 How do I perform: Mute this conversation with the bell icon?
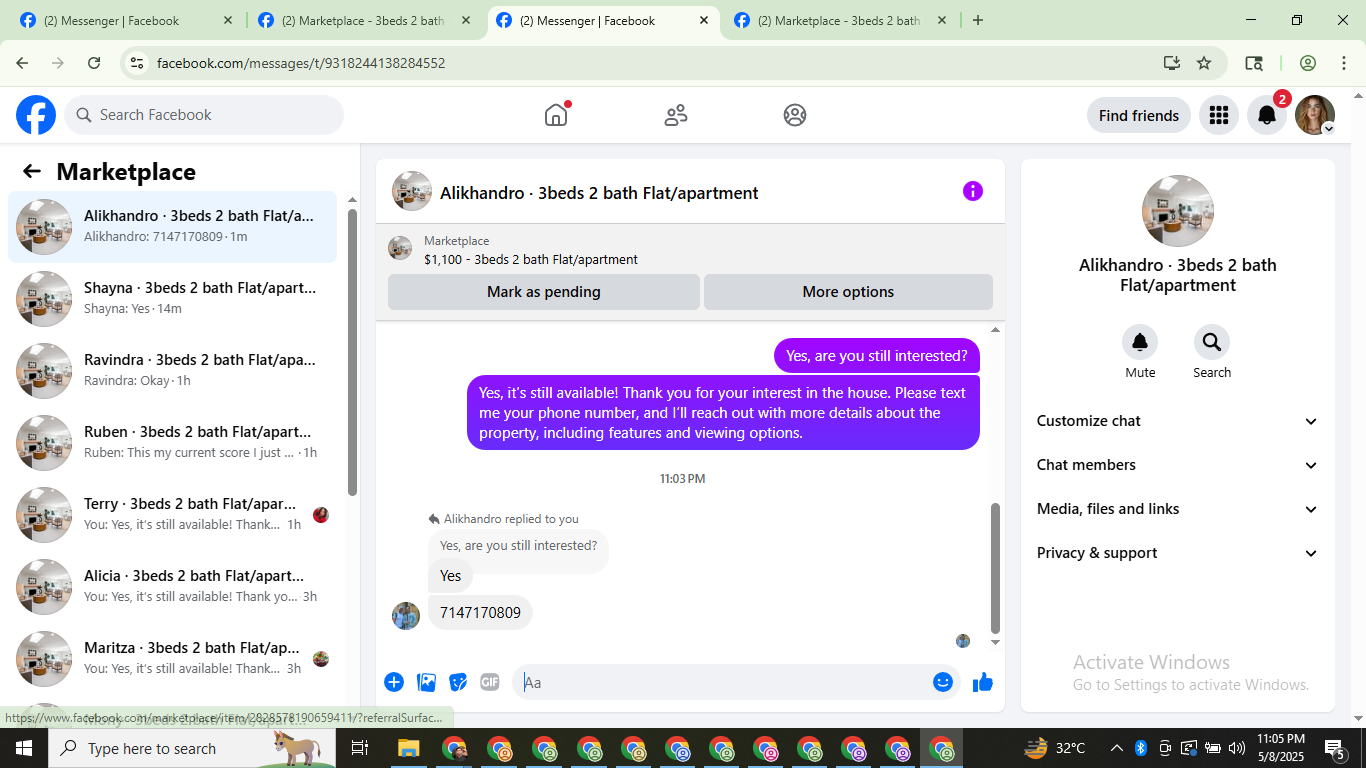tap(1140, 342)
